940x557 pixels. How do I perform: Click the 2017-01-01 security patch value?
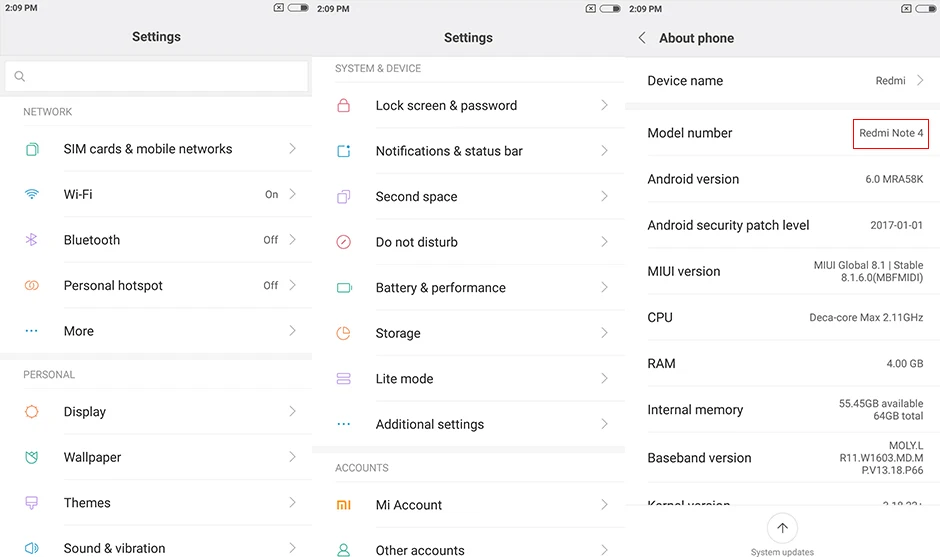click(896, 225)
